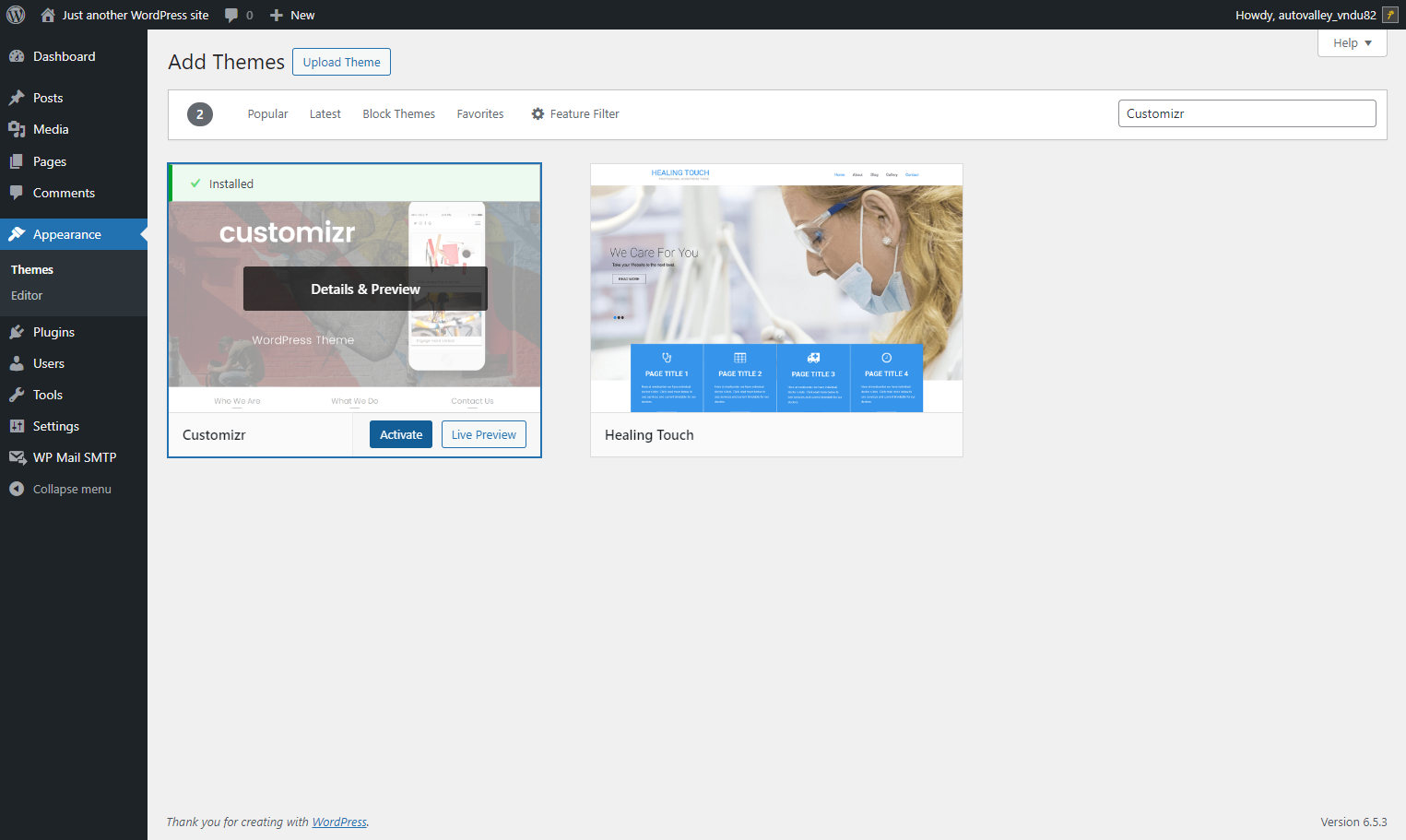Click the Customizr theme name label
The image size is (1406, 840).
tap(214, 435)
